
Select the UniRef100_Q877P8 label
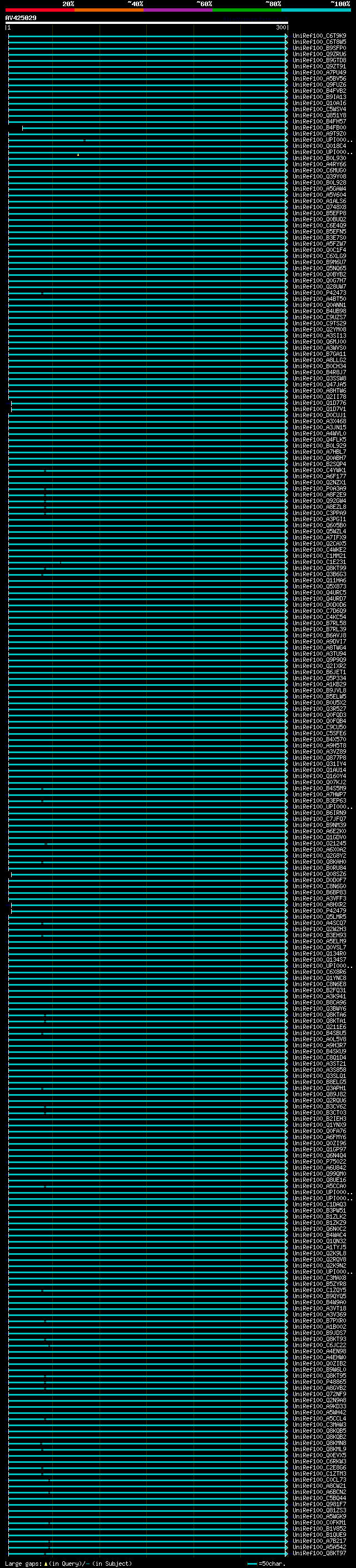coord(319,758)
